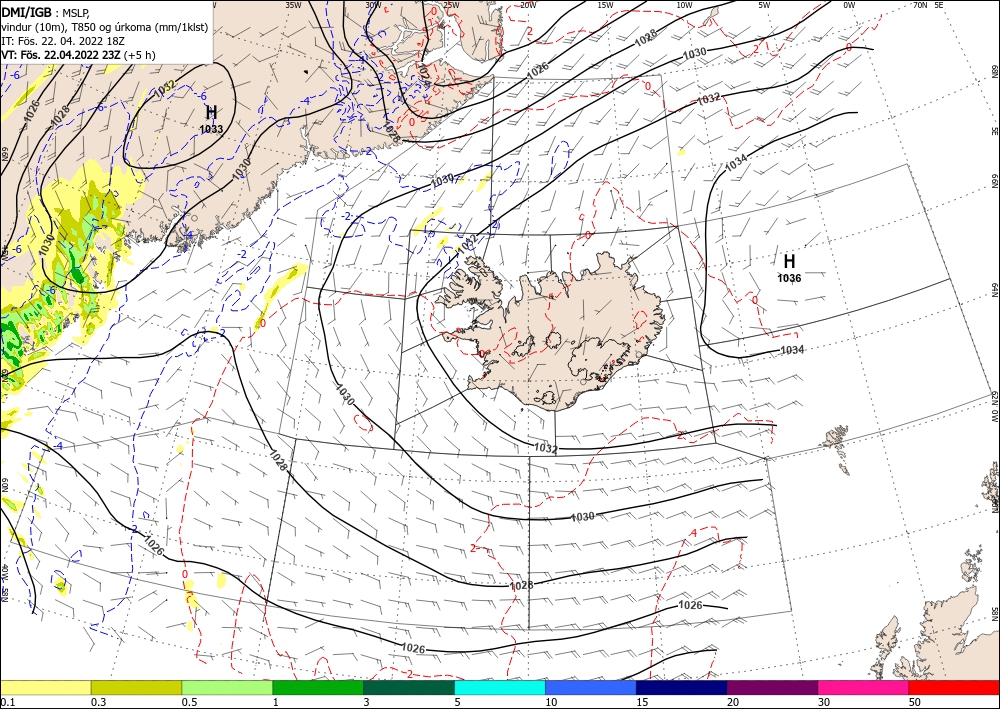Image resolution: width=1000 pixels, height=709 pixels.
Task: Click the '0.5' legend scale value
Action: click(x=189, y=702)
